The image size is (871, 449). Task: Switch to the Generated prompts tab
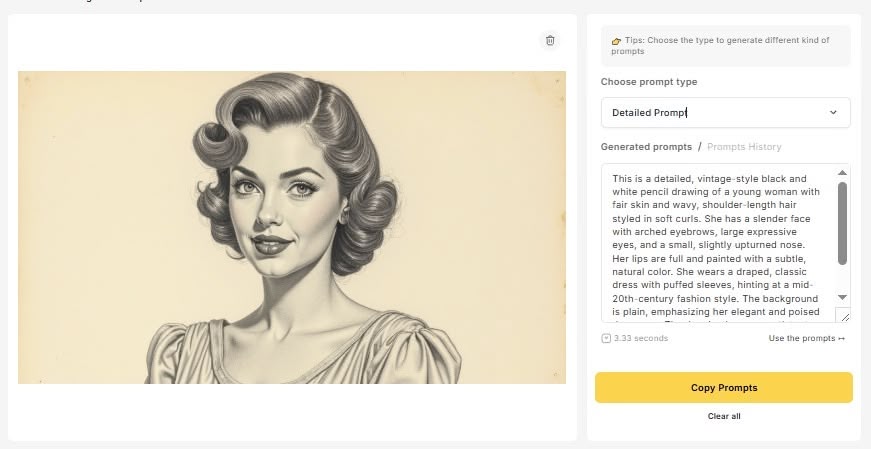click(x=646, y=147)
